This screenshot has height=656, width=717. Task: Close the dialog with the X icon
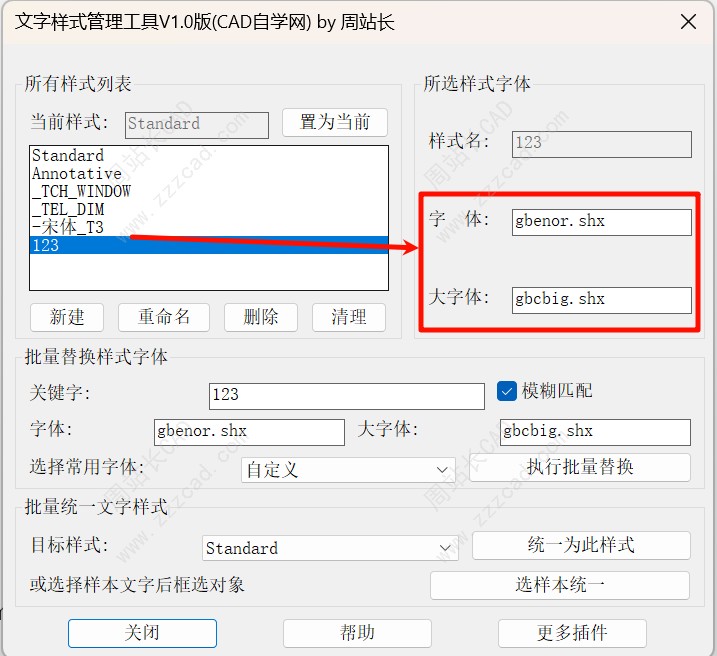tap(687, 22)
